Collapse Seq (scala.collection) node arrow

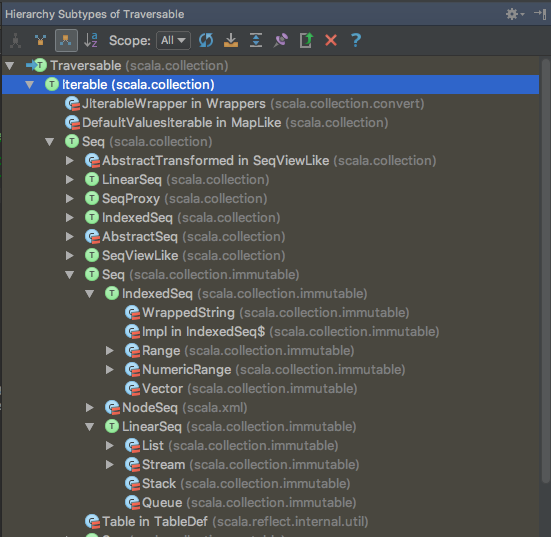[50, 142]
